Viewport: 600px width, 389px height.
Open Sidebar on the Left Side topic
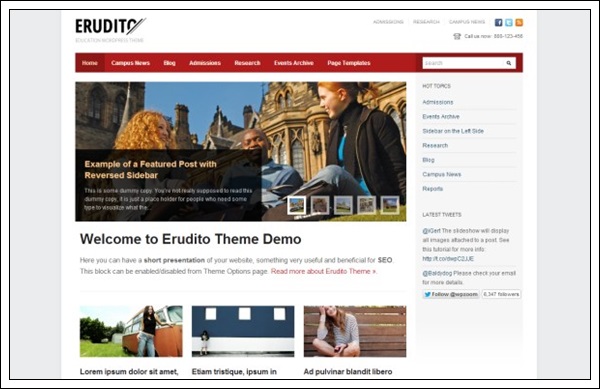click(453, 131)
